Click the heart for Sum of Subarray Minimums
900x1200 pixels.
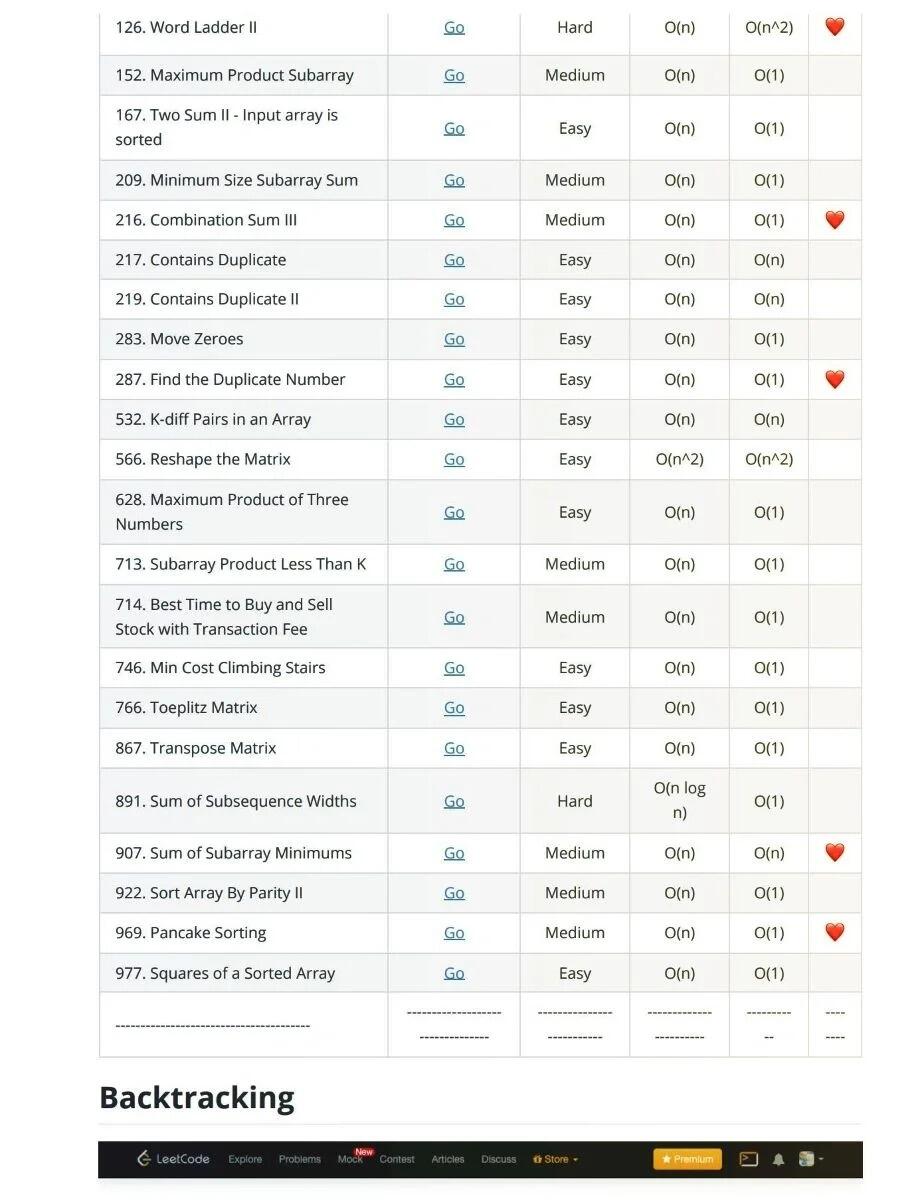coord(835,852)
